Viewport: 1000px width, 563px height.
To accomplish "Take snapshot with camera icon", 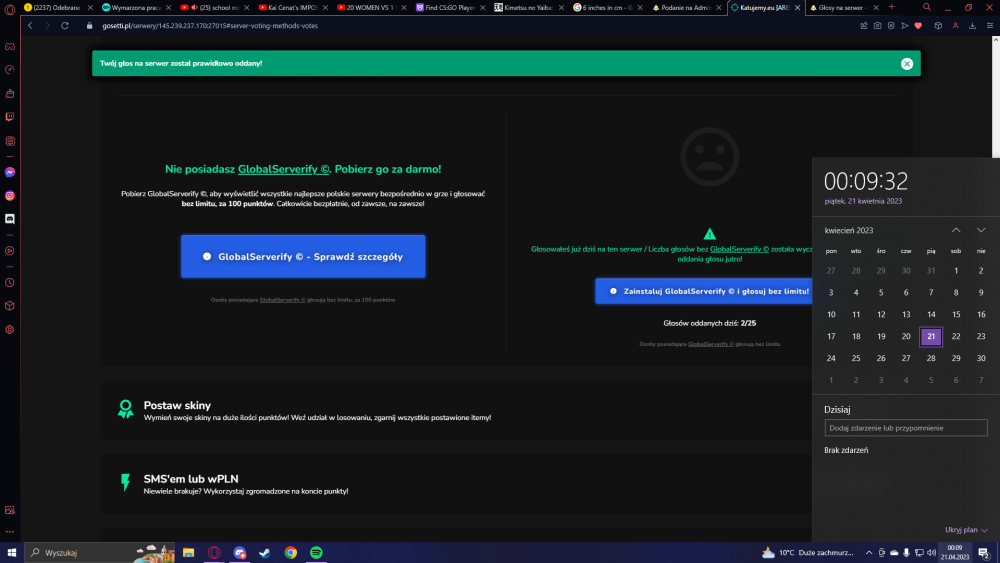I will [878, 26].
